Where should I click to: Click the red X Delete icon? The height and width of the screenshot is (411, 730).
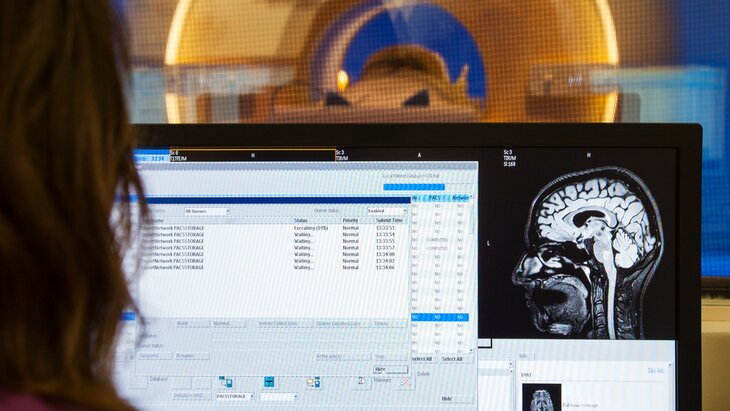[x=405, y=381]
